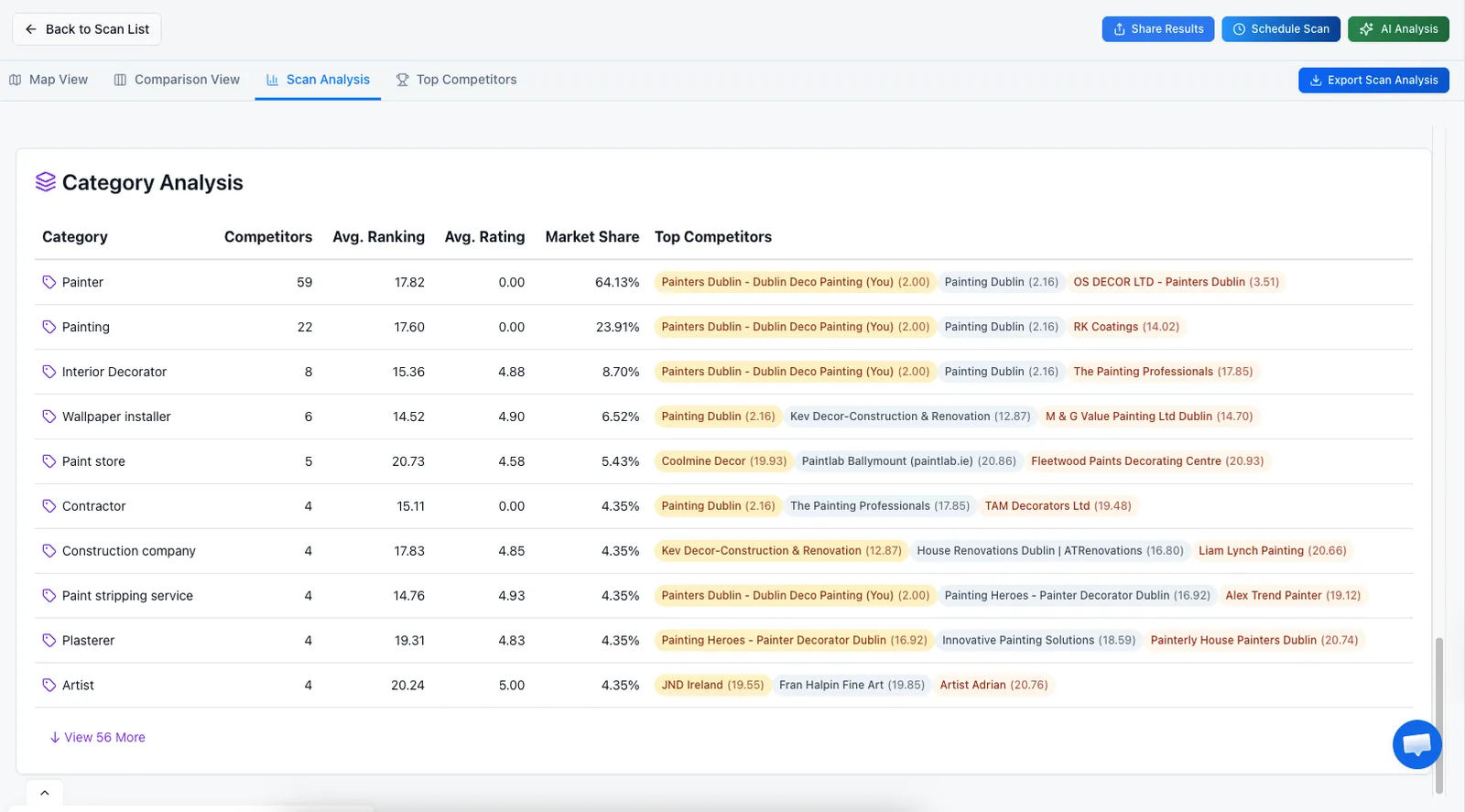Click the tag icon beside Interior Decorator
Viewport: 1465px width, 812px height.
49,372
